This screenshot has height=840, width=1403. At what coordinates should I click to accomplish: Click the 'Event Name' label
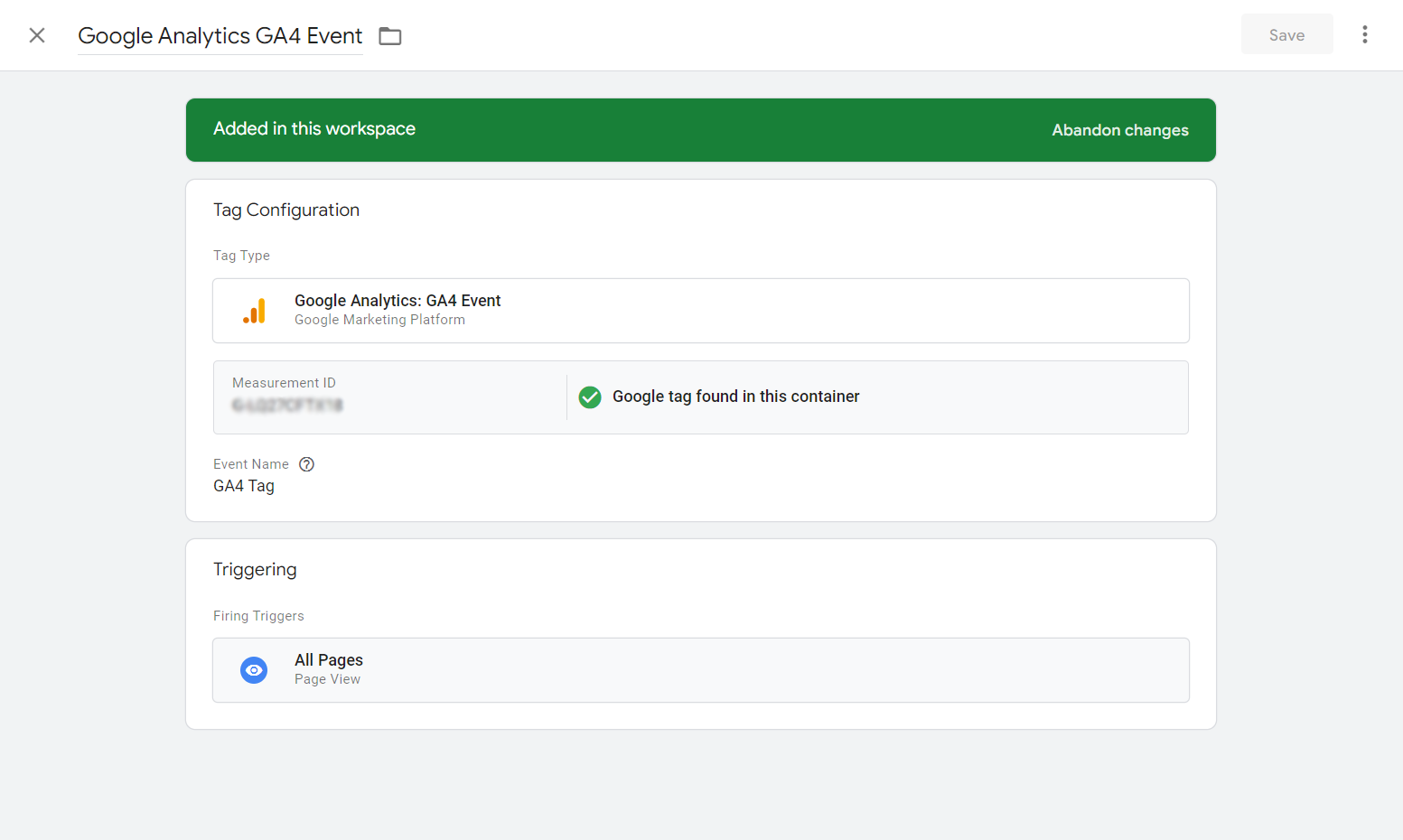pos(251,464)
